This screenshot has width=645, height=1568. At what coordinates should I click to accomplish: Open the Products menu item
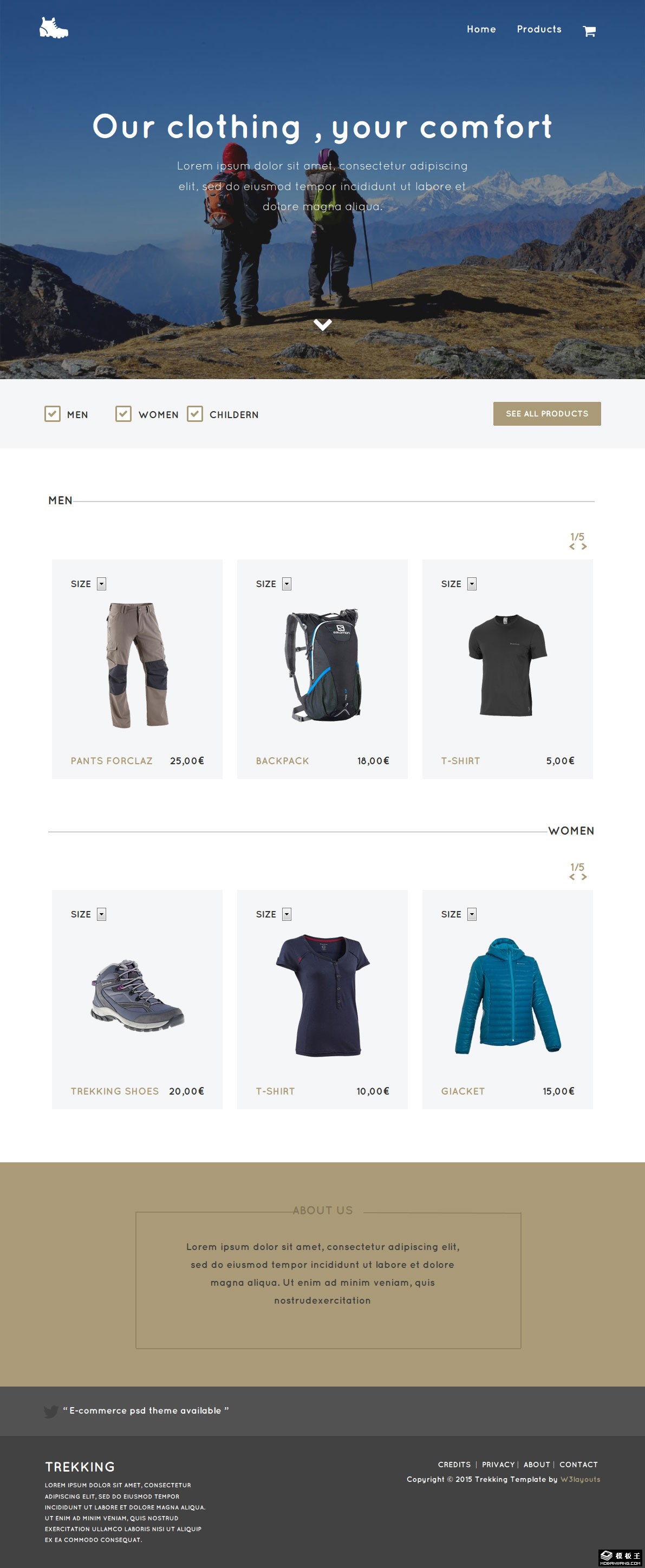[539, 29]
